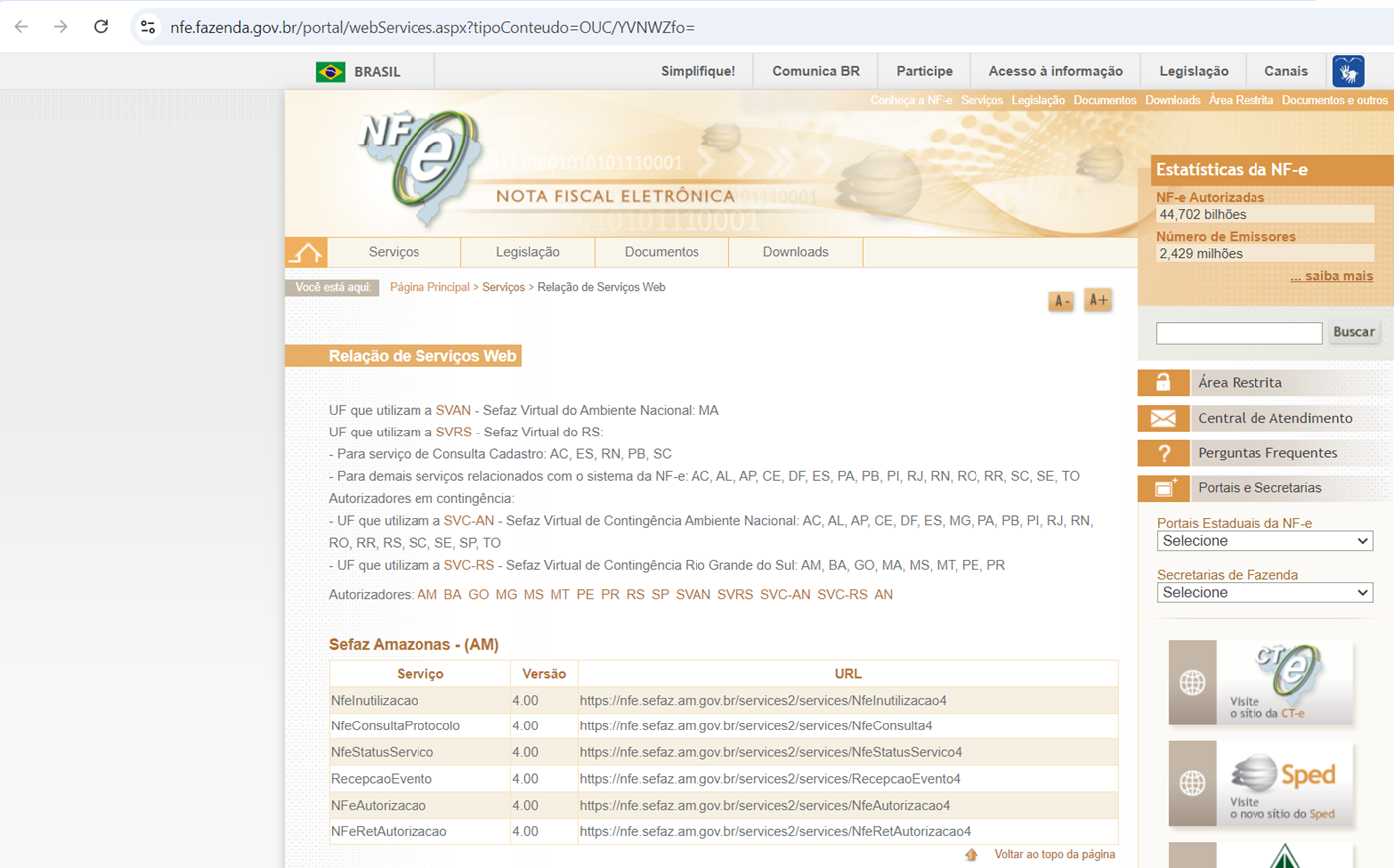Viewport: 1394px width, 868px height.
Task: Jump to BA in Autorizadores list
Action: click(x=452, y=595)
